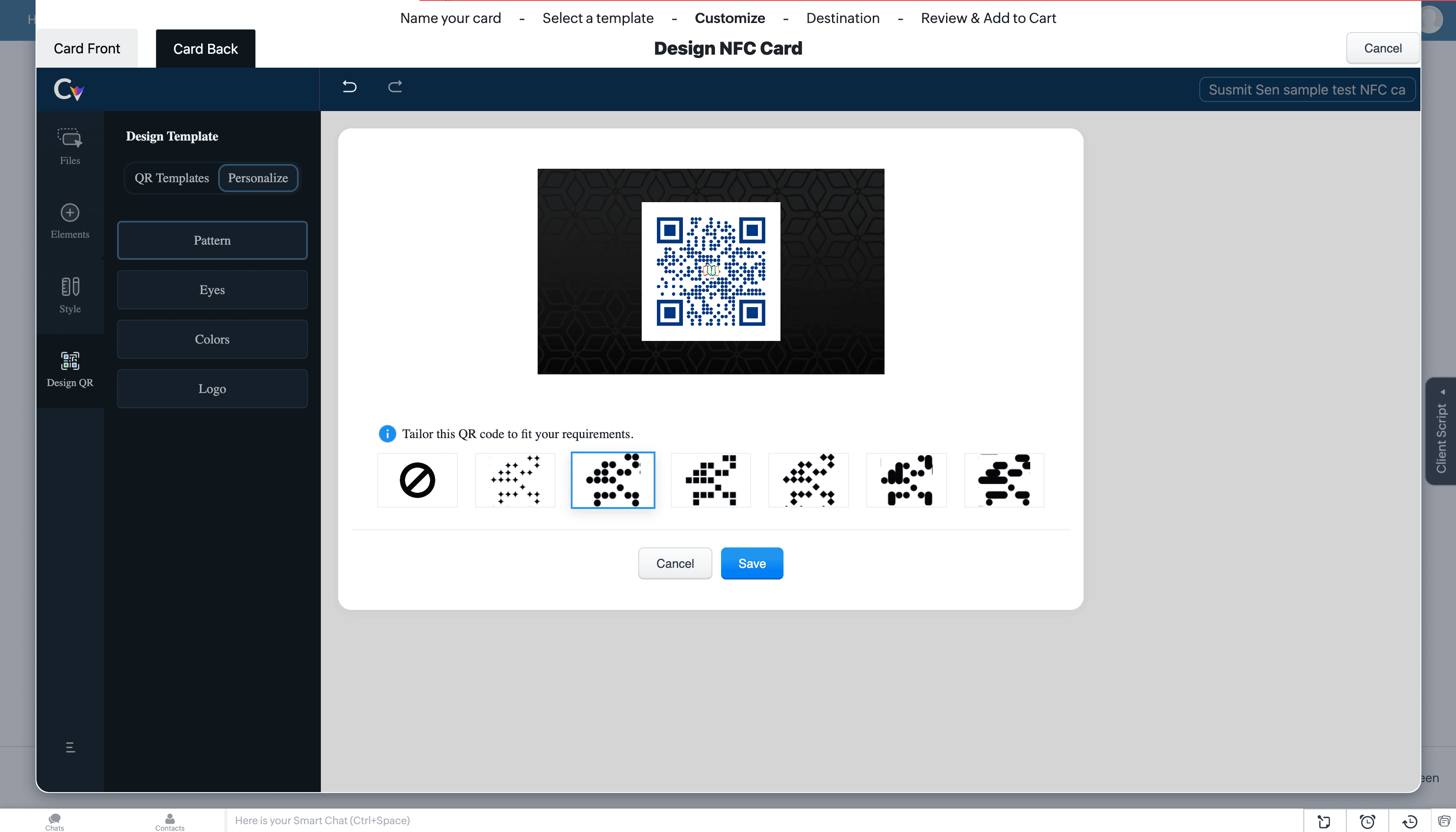Open the reminders alarm clock icon
This screenshot has height=832, width=1456.
point(1367,821)
